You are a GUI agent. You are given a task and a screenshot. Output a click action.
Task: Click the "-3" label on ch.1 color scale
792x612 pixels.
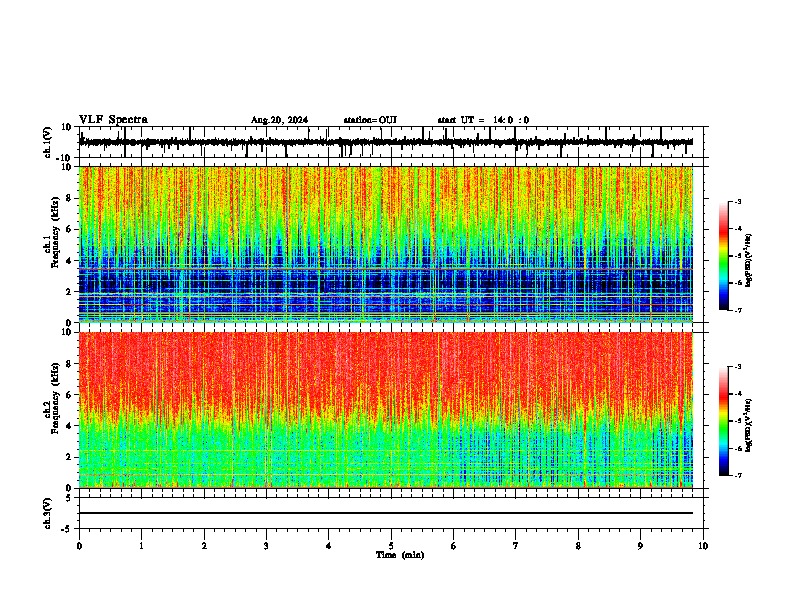point(737,202)
